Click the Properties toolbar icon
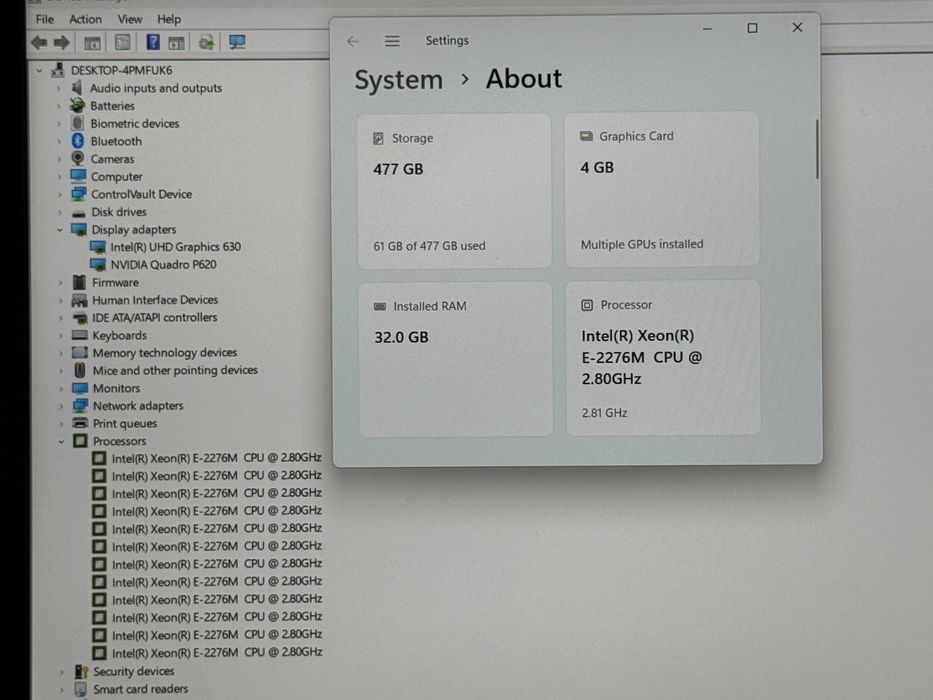The height and width of the screenshot is (700, 933). click(123, 42)
